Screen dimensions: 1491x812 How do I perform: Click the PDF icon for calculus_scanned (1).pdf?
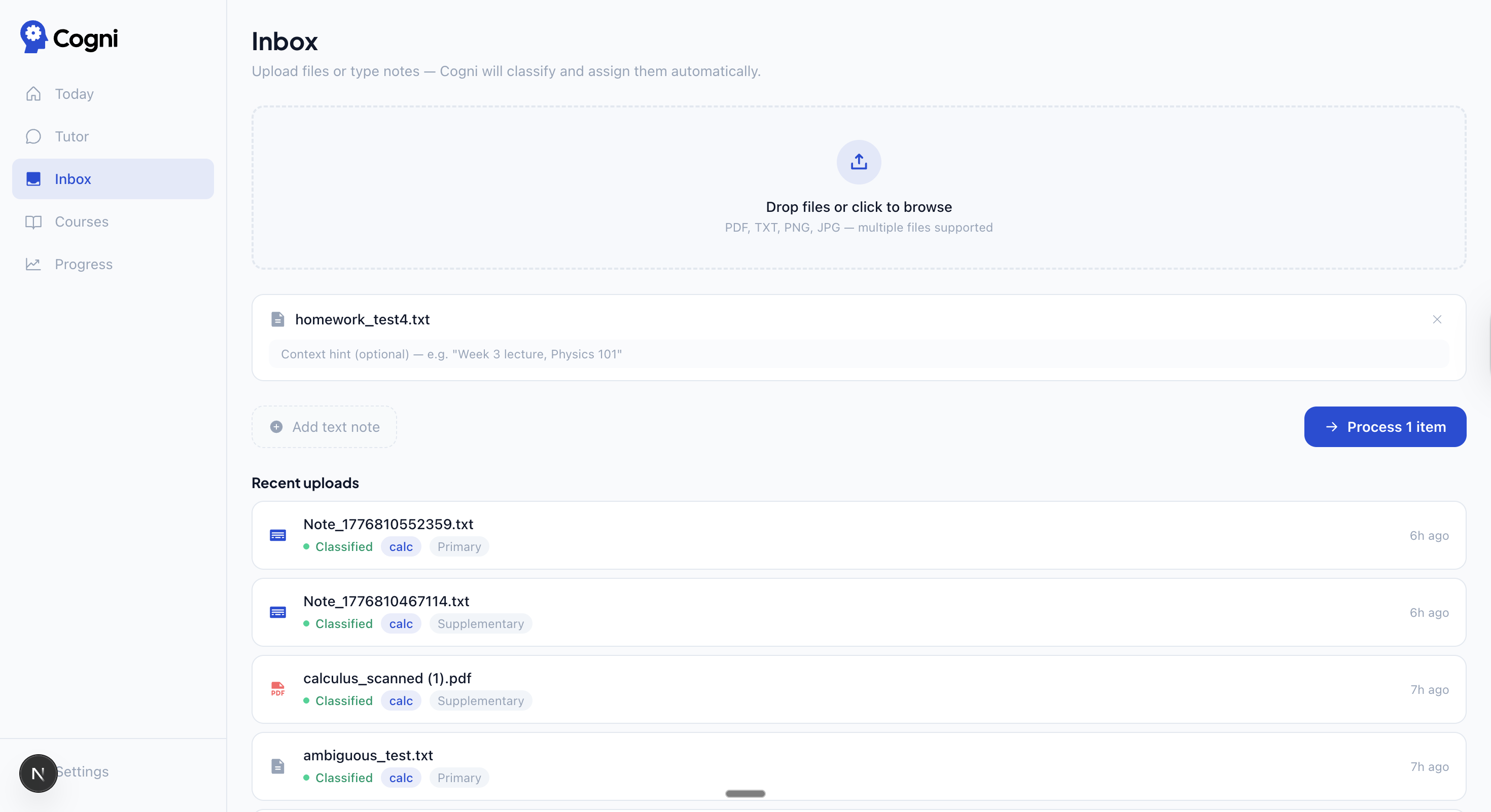tap(278, 689)
